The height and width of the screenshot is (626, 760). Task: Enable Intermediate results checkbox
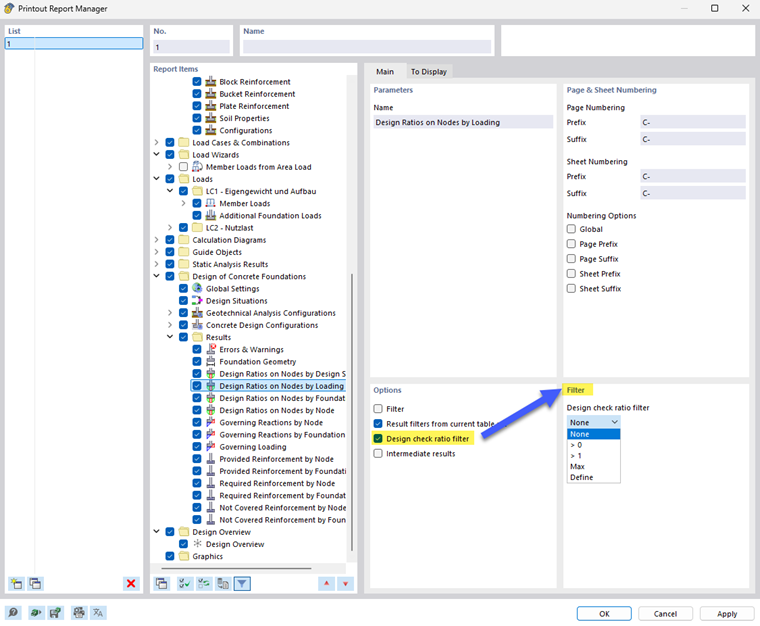(378, 454)
